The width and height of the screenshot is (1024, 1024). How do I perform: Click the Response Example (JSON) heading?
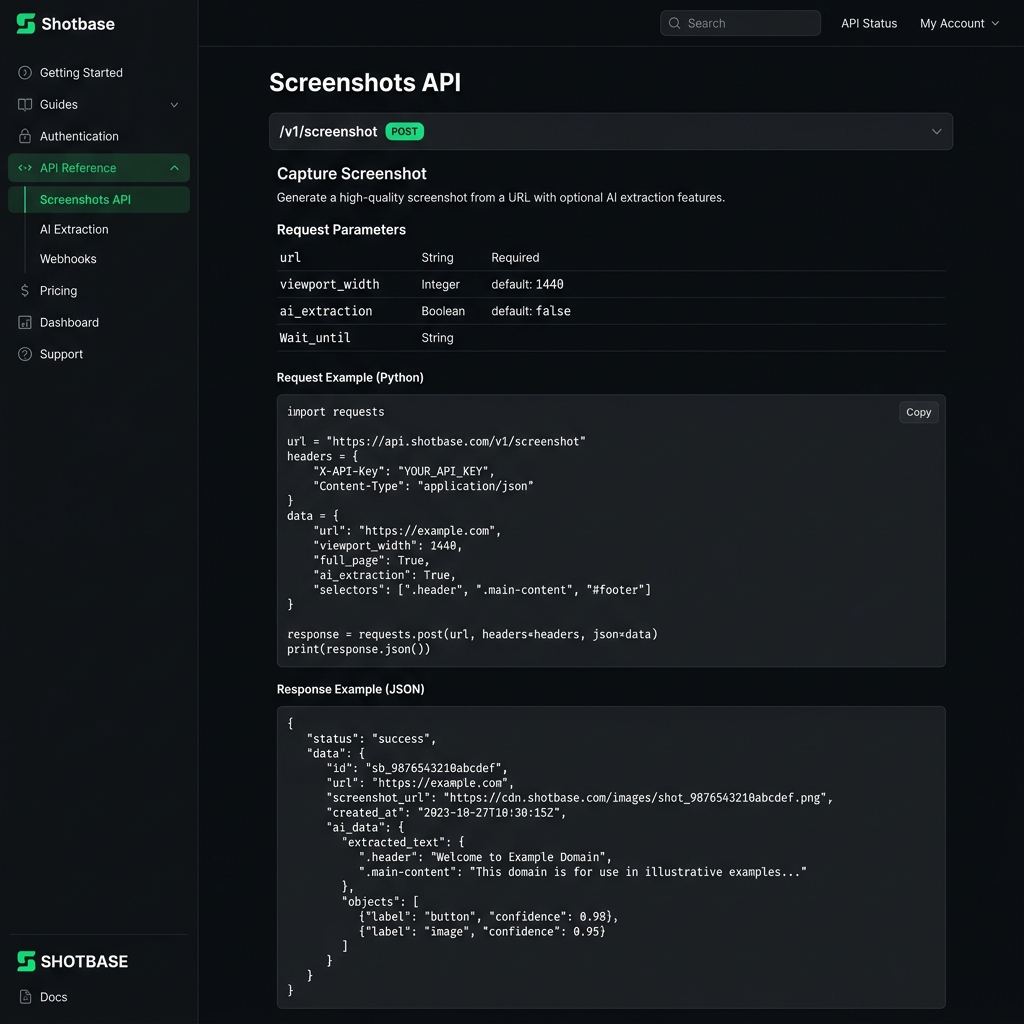[351, 689]
